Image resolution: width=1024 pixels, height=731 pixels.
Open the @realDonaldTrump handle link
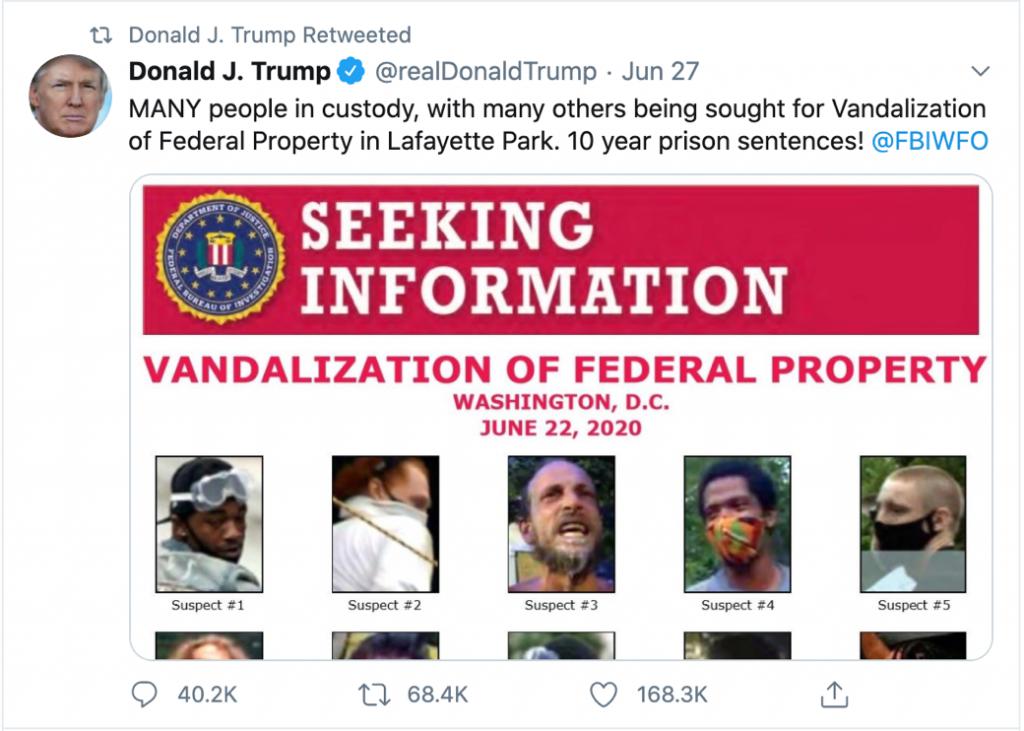[x=485, y=71]
